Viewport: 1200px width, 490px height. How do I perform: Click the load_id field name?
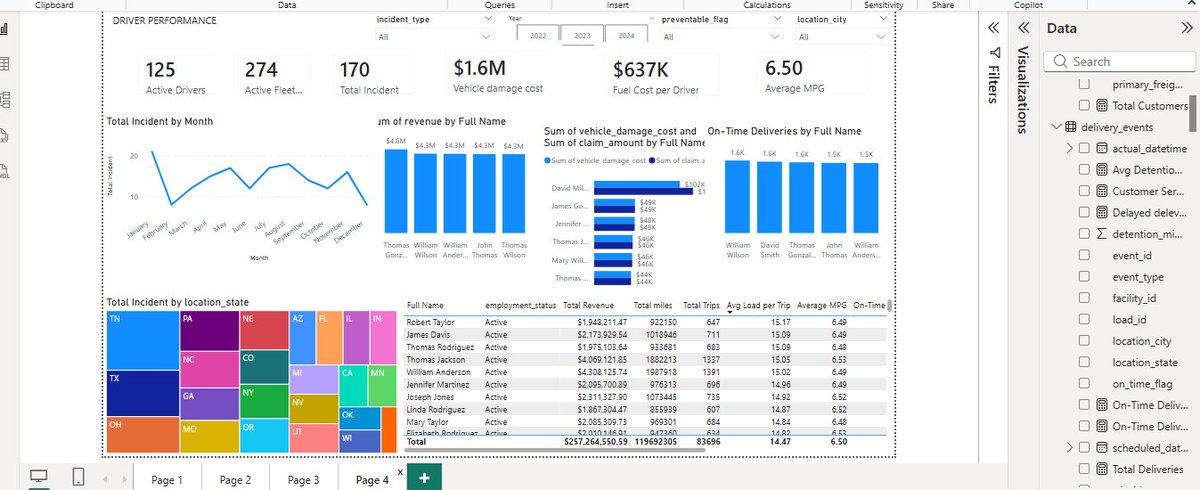[x=1129, y=319]
